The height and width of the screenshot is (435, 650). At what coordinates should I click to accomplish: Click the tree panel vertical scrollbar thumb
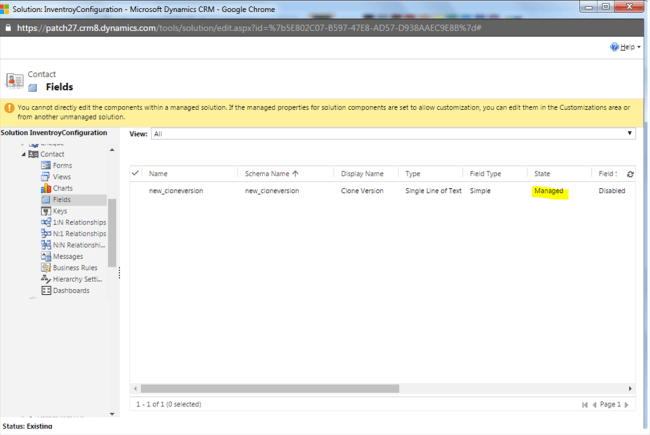coord(112,233)
